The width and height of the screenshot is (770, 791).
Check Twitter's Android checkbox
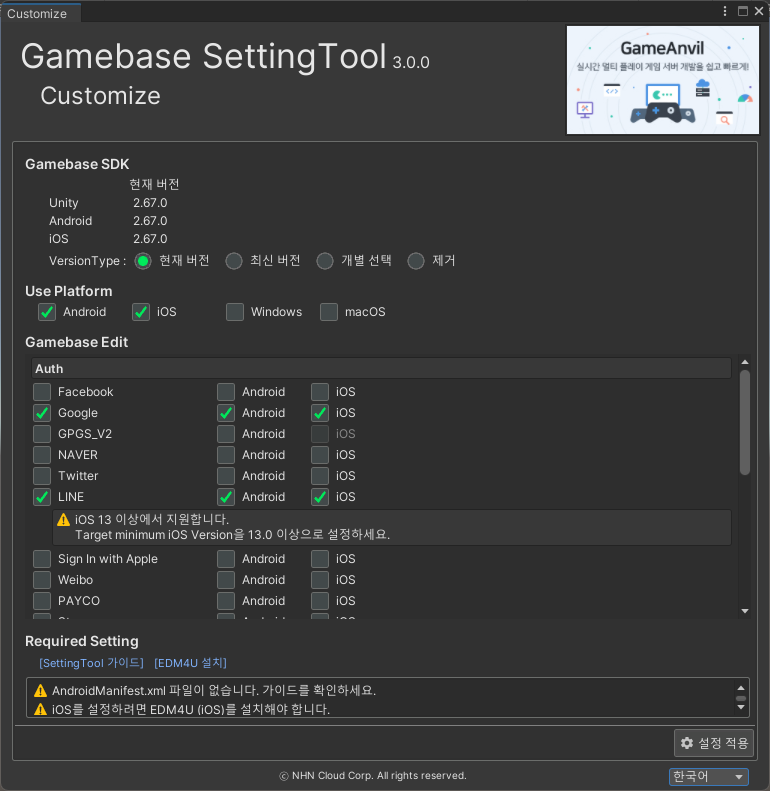(226, 476)
